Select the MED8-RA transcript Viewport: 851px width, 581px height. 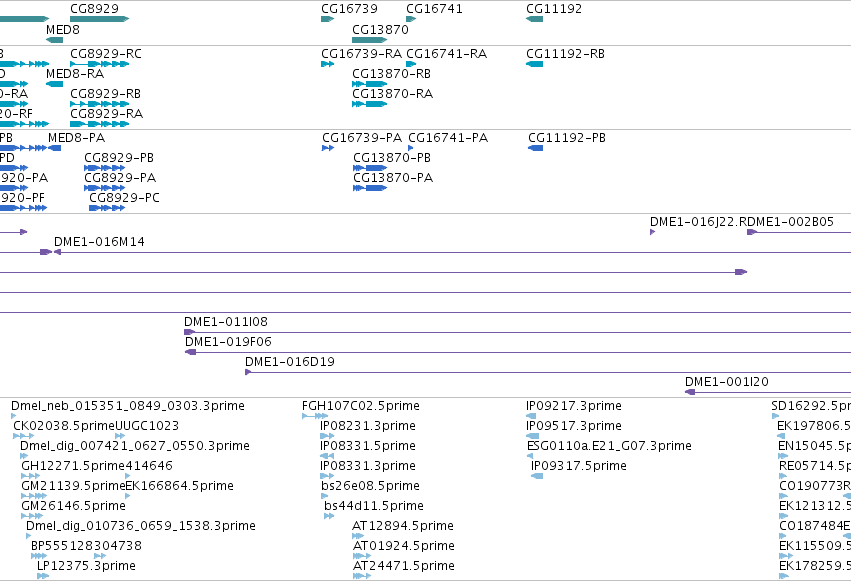(x=54, y=84)
